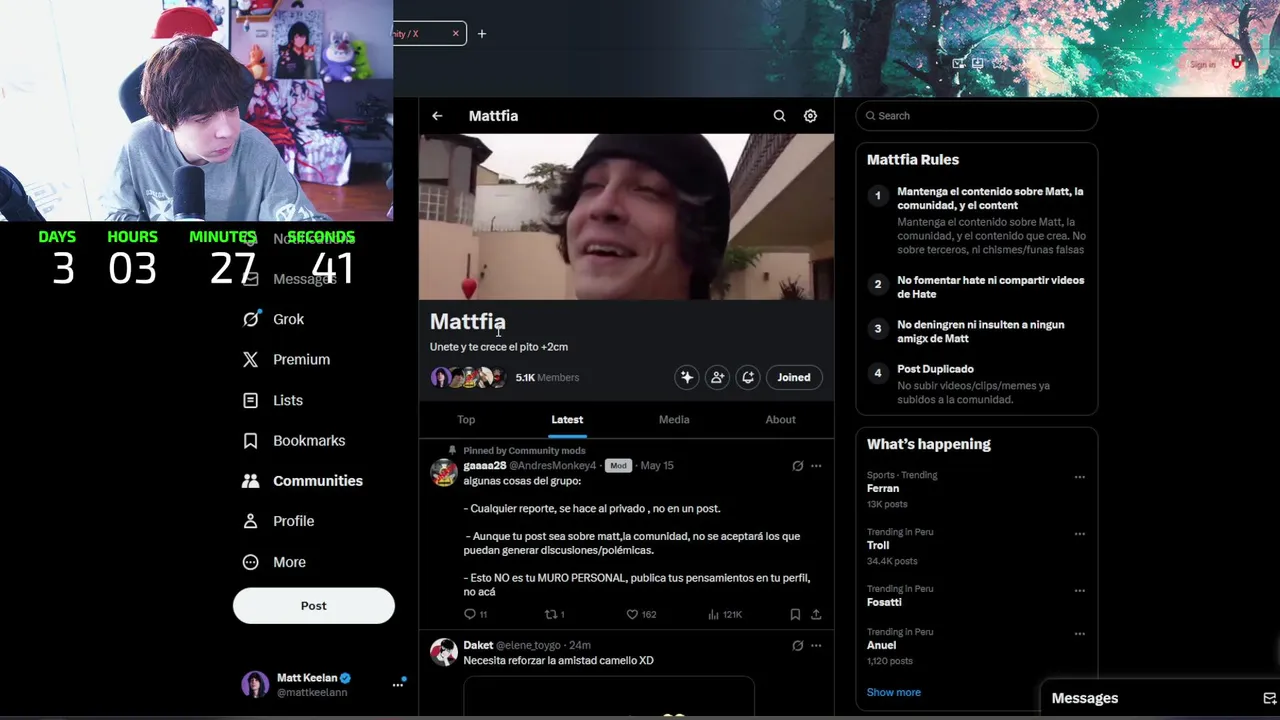Viewport: 1280px width, 720px height.
Task: Open gaaaa28 profile avatar
Action: point(444,472)
